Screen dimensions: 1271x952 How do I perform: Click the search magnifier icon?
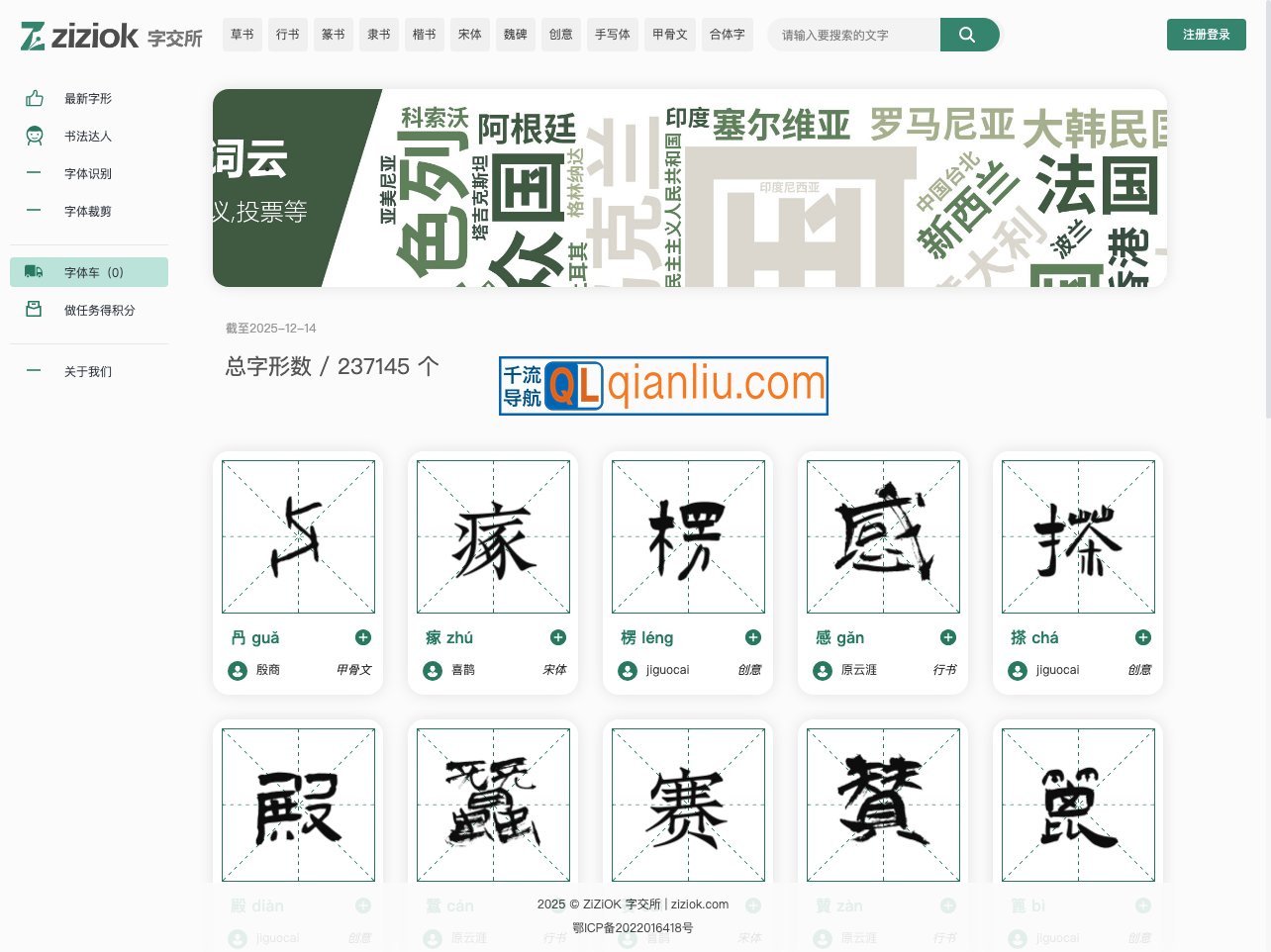click(968, 34)
